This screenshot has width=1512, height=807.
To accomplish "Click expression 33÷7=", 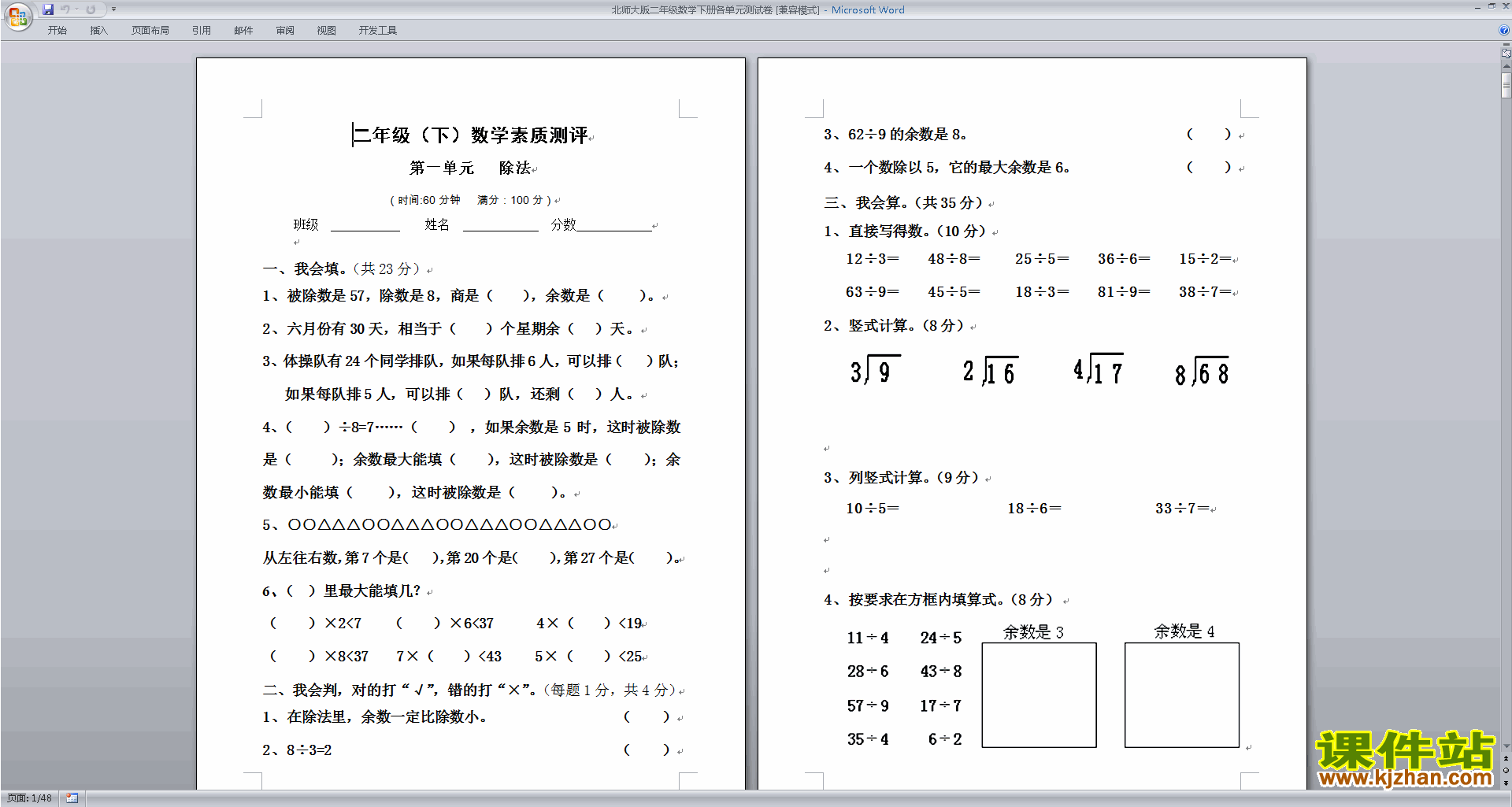I will (1183, 509).
